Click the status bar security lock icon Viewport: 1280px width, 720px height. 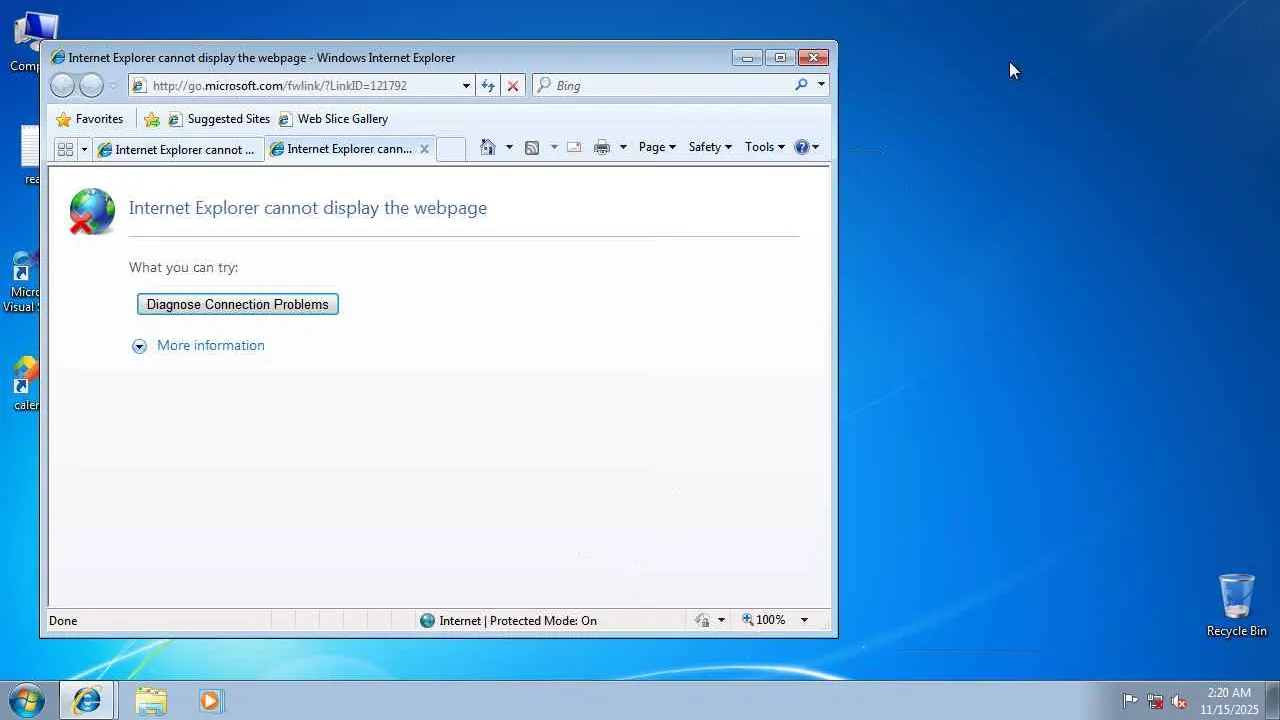pyautogui.click(x=702, y=621)
